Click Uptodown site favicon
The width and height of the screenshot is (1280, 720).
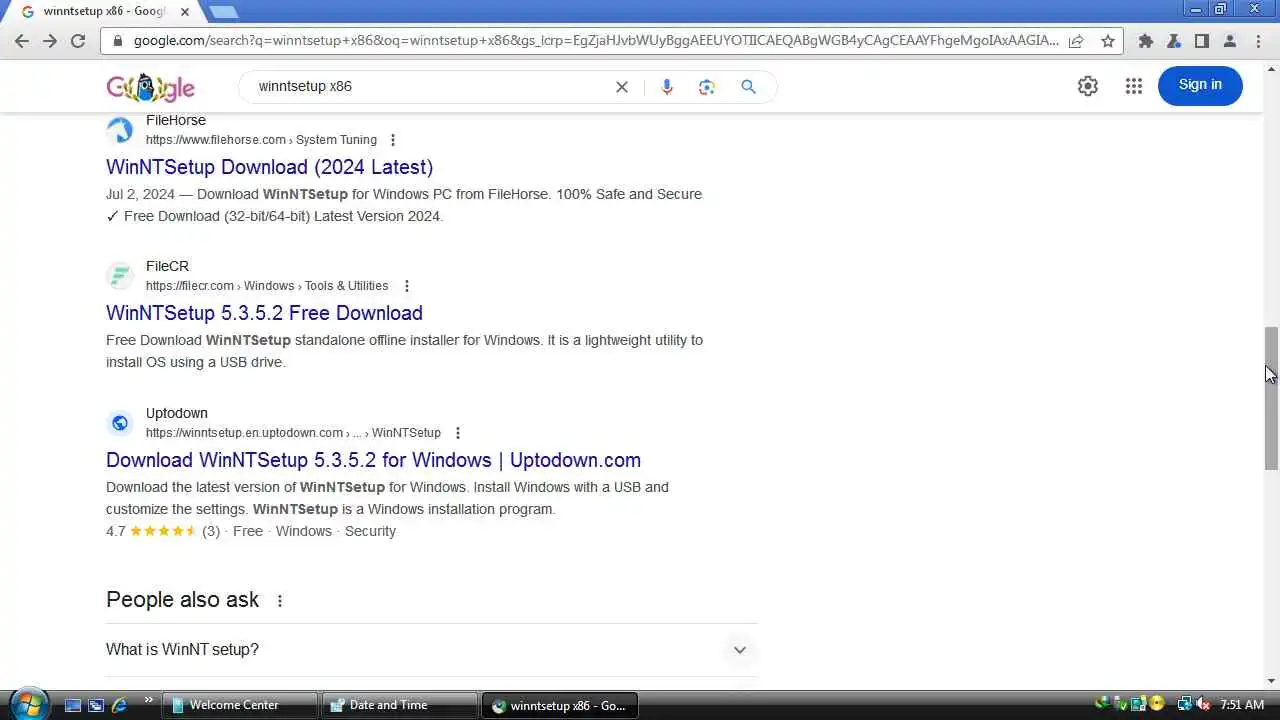[x=120, y=423]
